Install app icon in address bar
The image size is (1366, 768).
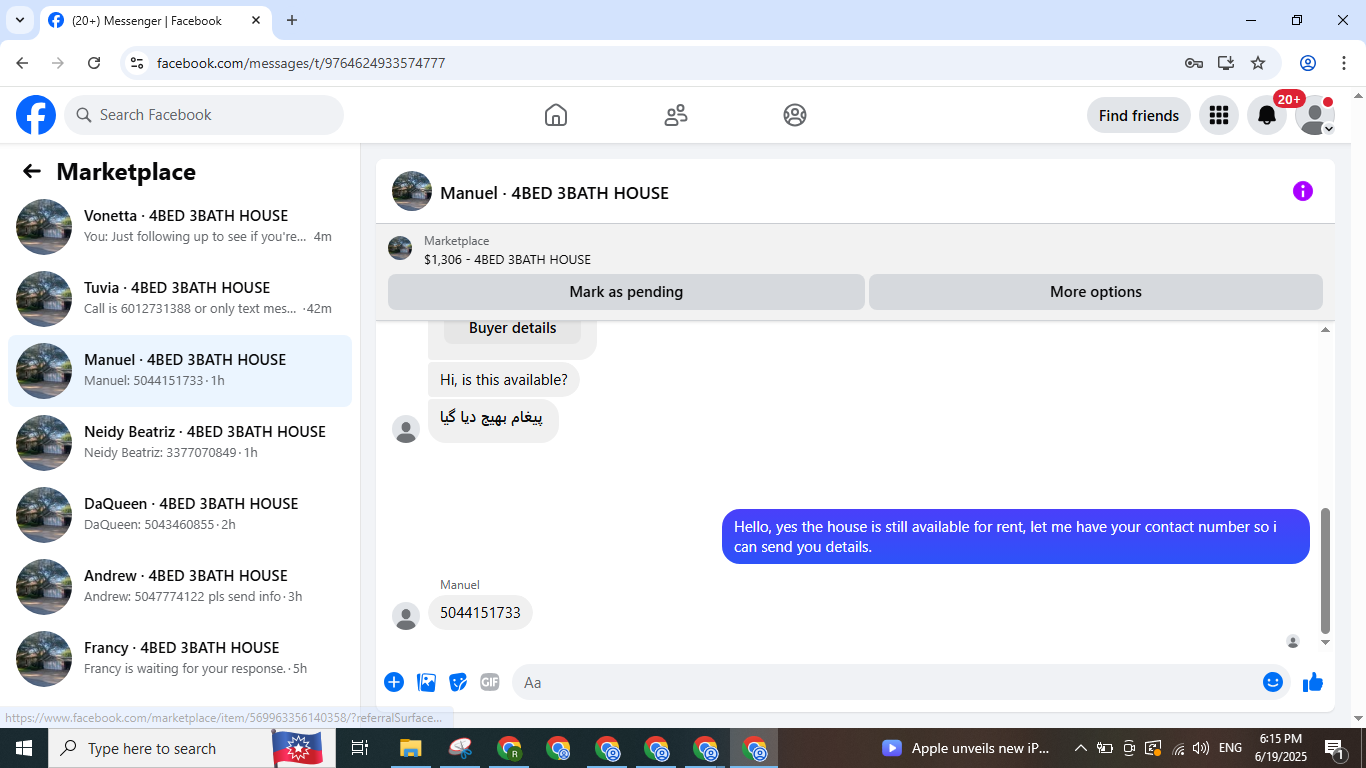[x=1226, y=63]
